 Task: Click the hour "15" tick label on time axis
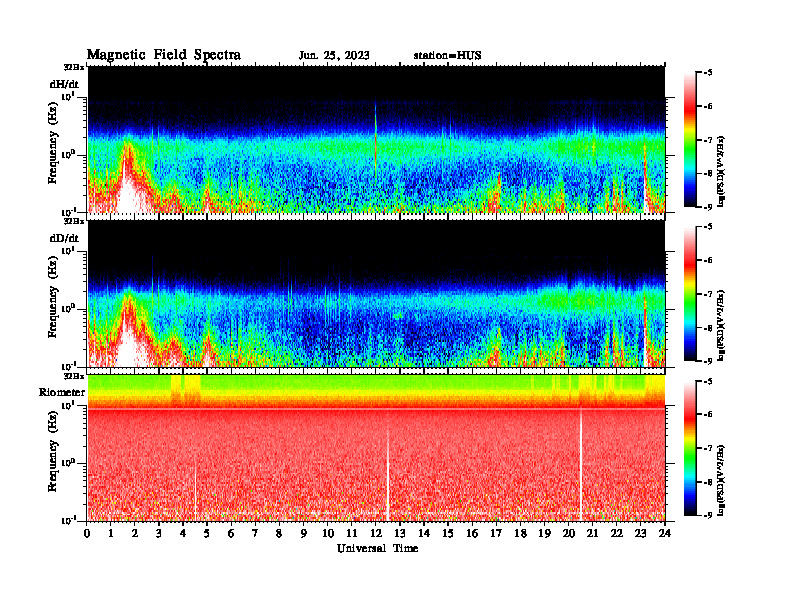(448, 534)
